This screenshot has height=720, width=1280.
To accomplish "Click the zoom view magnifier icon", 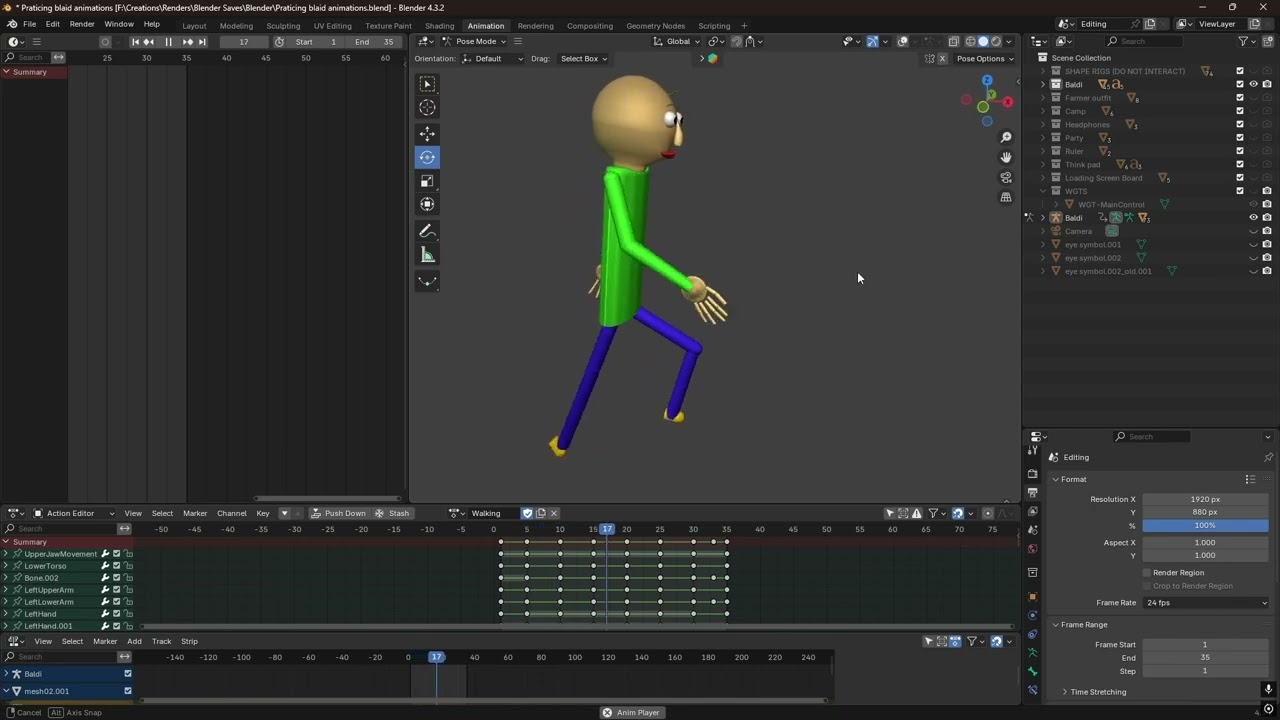I will [1006, 137].
